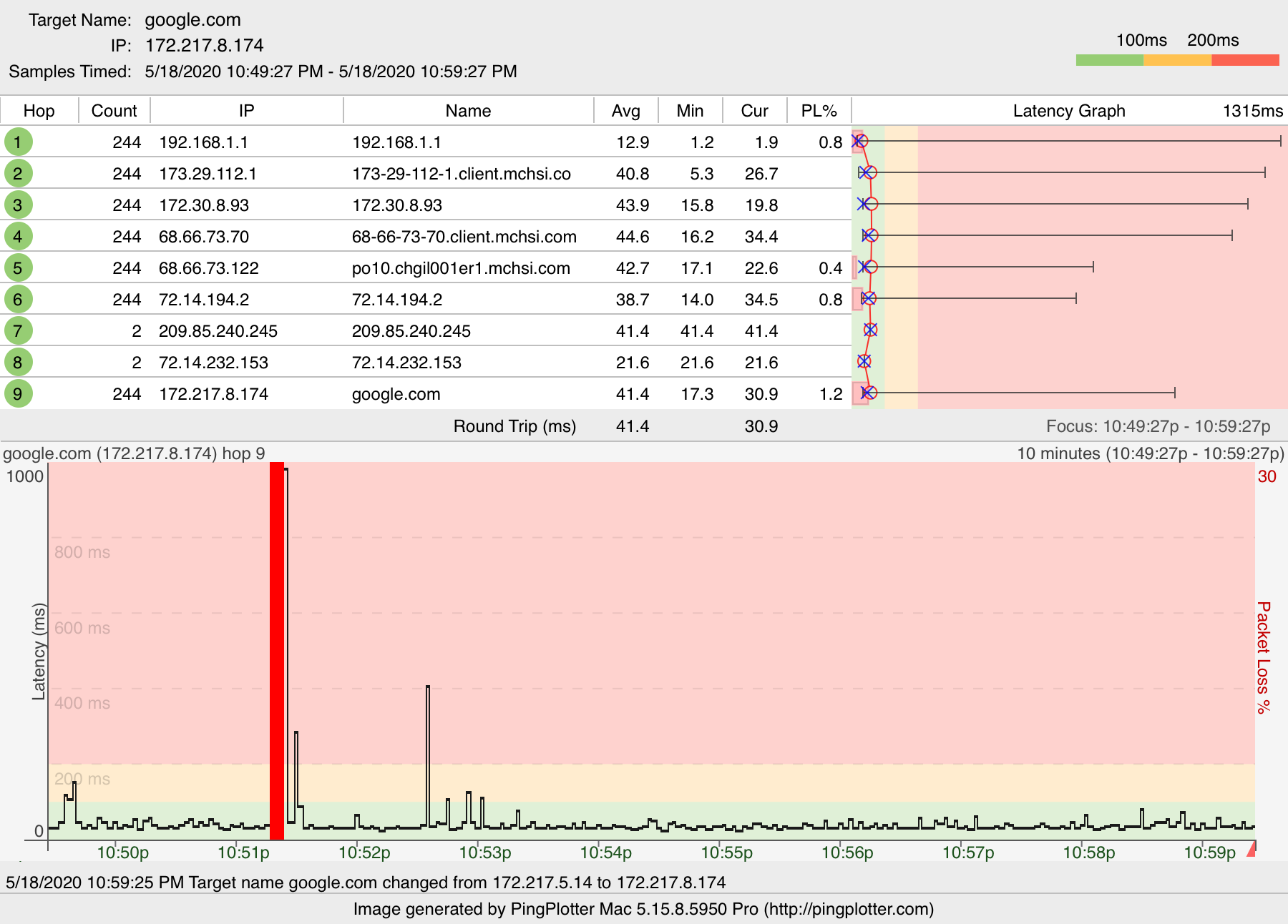Screen dimensions: 1288x924
Task: Click the red triangle marker at the timeline end
Action: click(x=1252, y=850)
